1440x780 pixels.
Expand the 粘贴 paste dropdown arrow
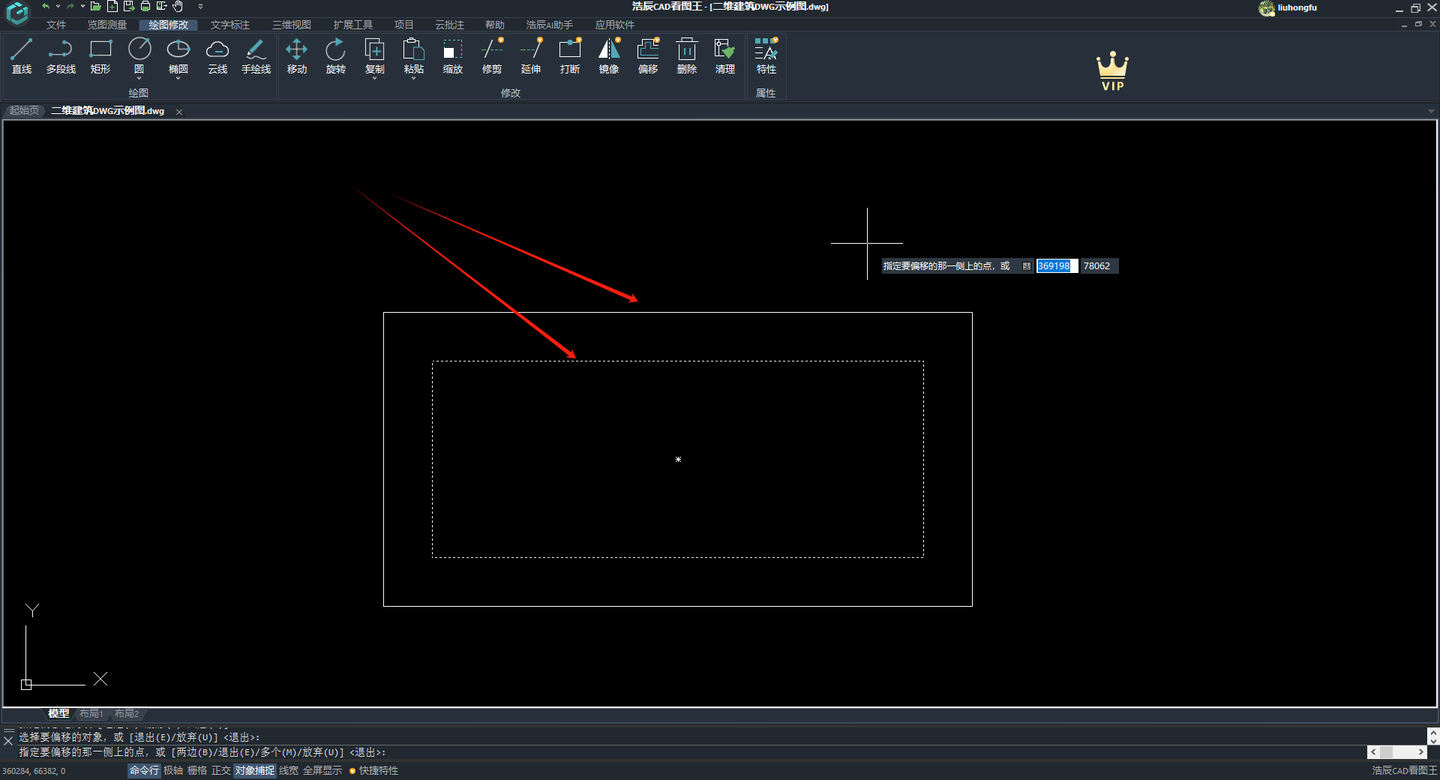click(413, 78)
